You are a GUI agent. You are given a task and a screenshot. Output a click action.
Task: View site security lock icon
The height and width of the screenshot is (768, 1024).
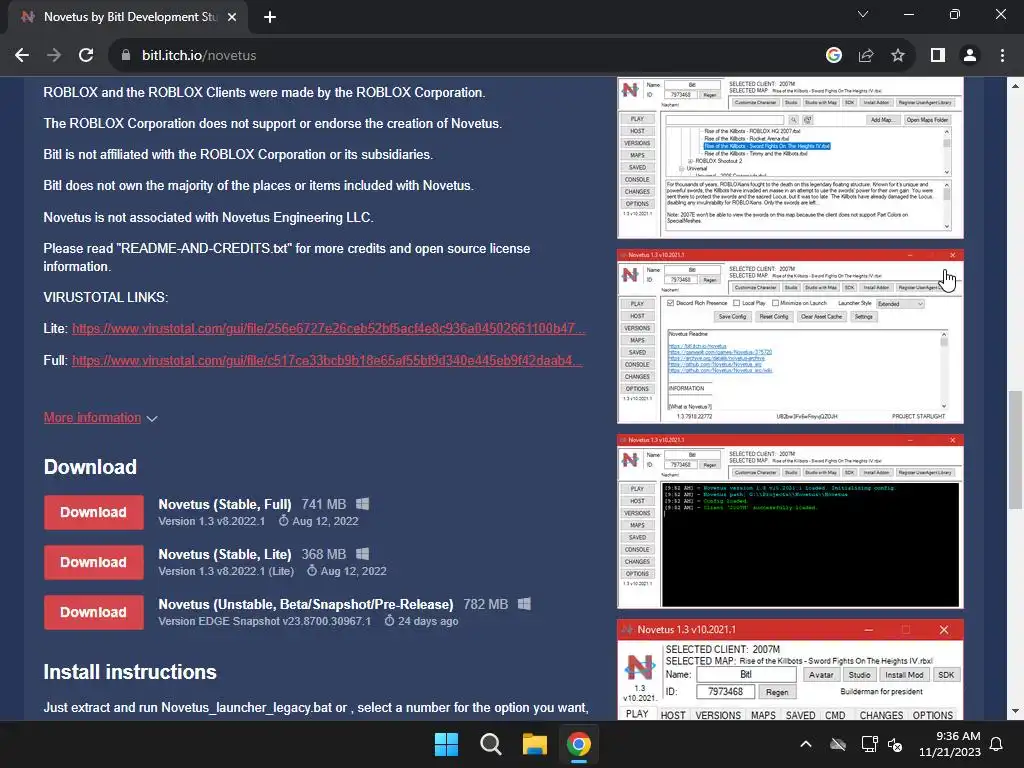(125, 56)
